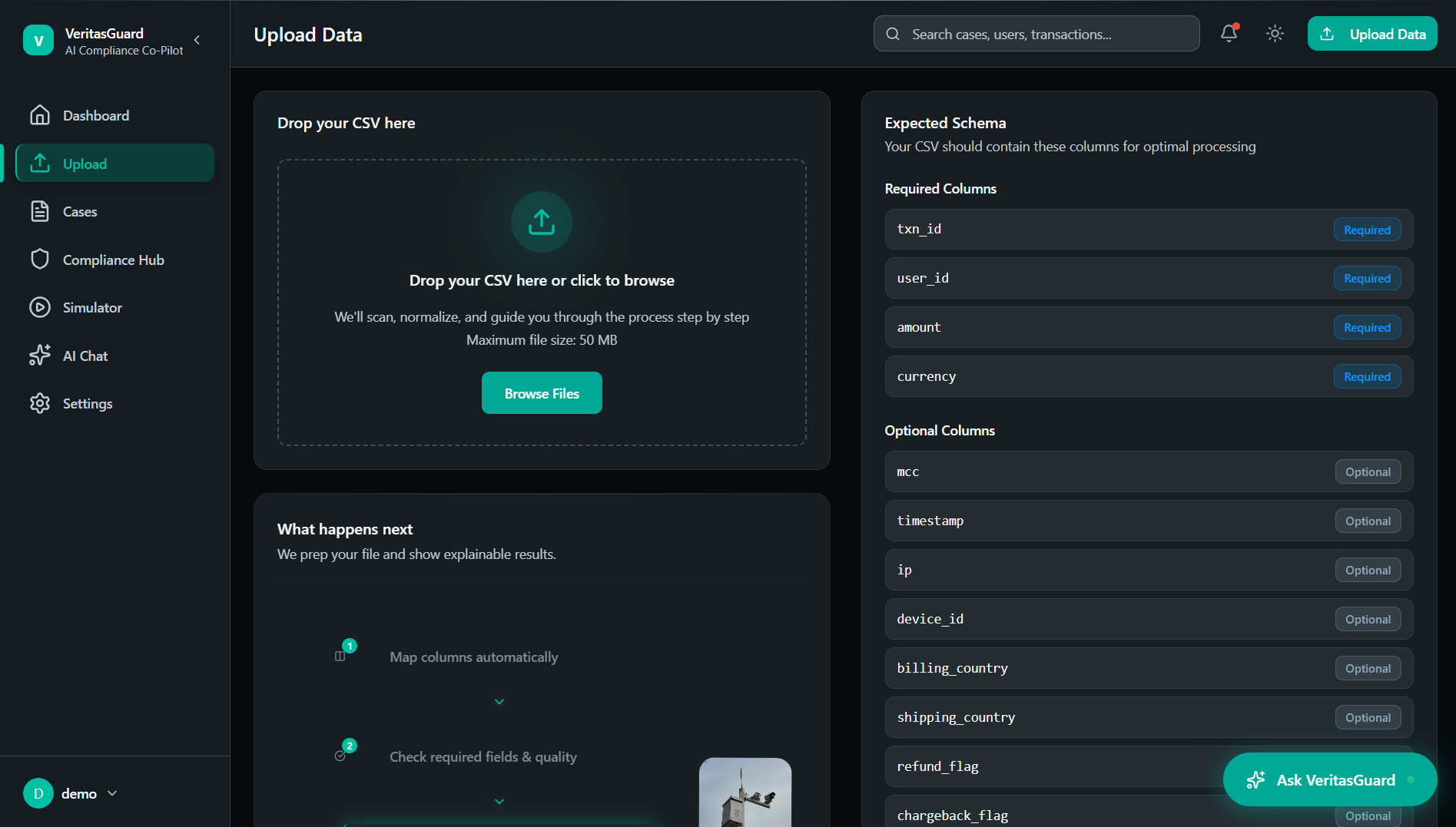Expand chevron below Map columns step

(x=499, y=702)
